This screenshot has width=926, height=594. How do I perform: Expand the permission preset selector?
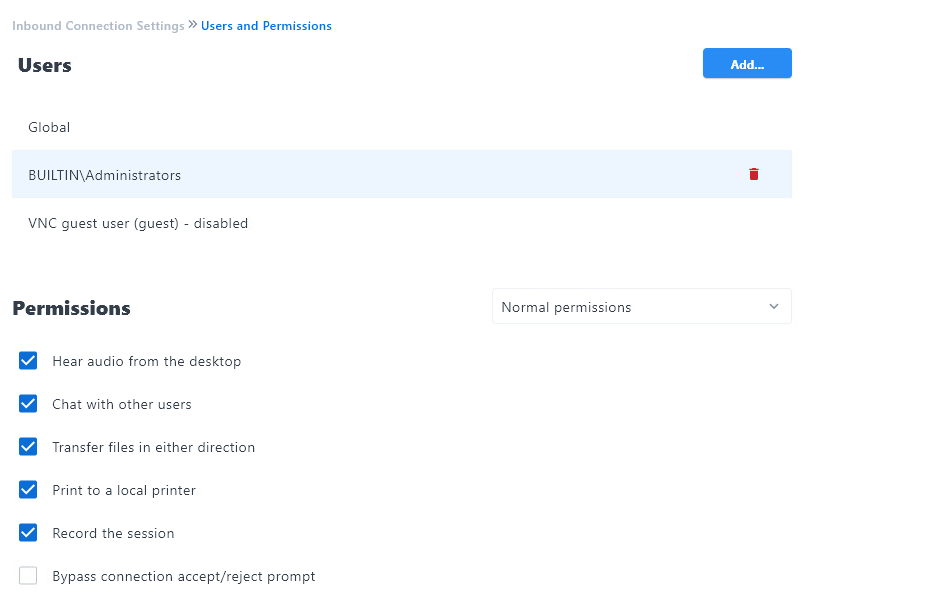(x=640, y=307)
